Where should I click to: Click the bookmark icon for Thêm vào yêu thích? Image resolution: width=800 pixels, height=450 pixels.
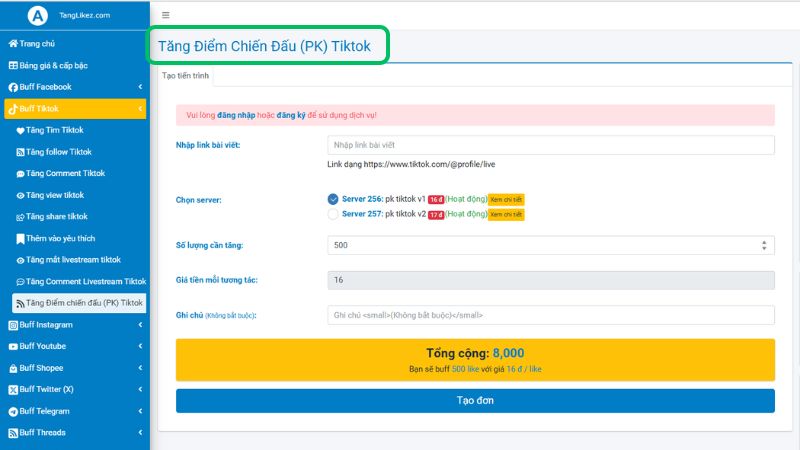20,239
